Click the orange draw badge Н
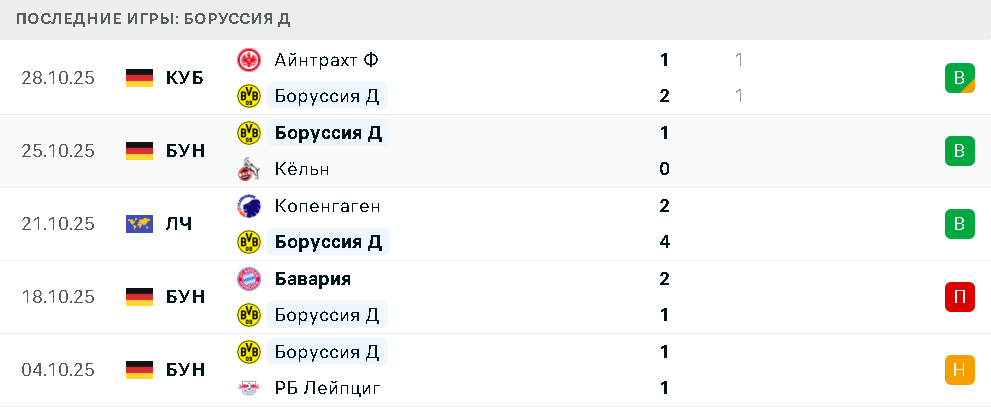The height and width of the screenshot is (409, 991). [959, 370]
